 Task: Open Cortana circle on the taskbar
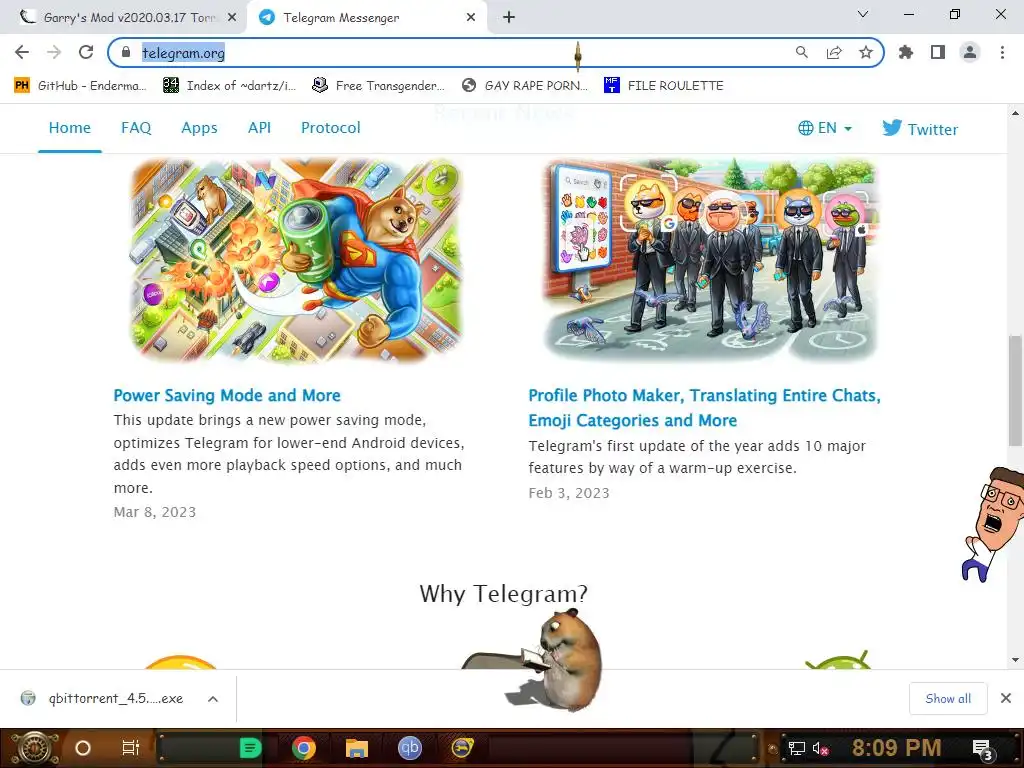83,748
